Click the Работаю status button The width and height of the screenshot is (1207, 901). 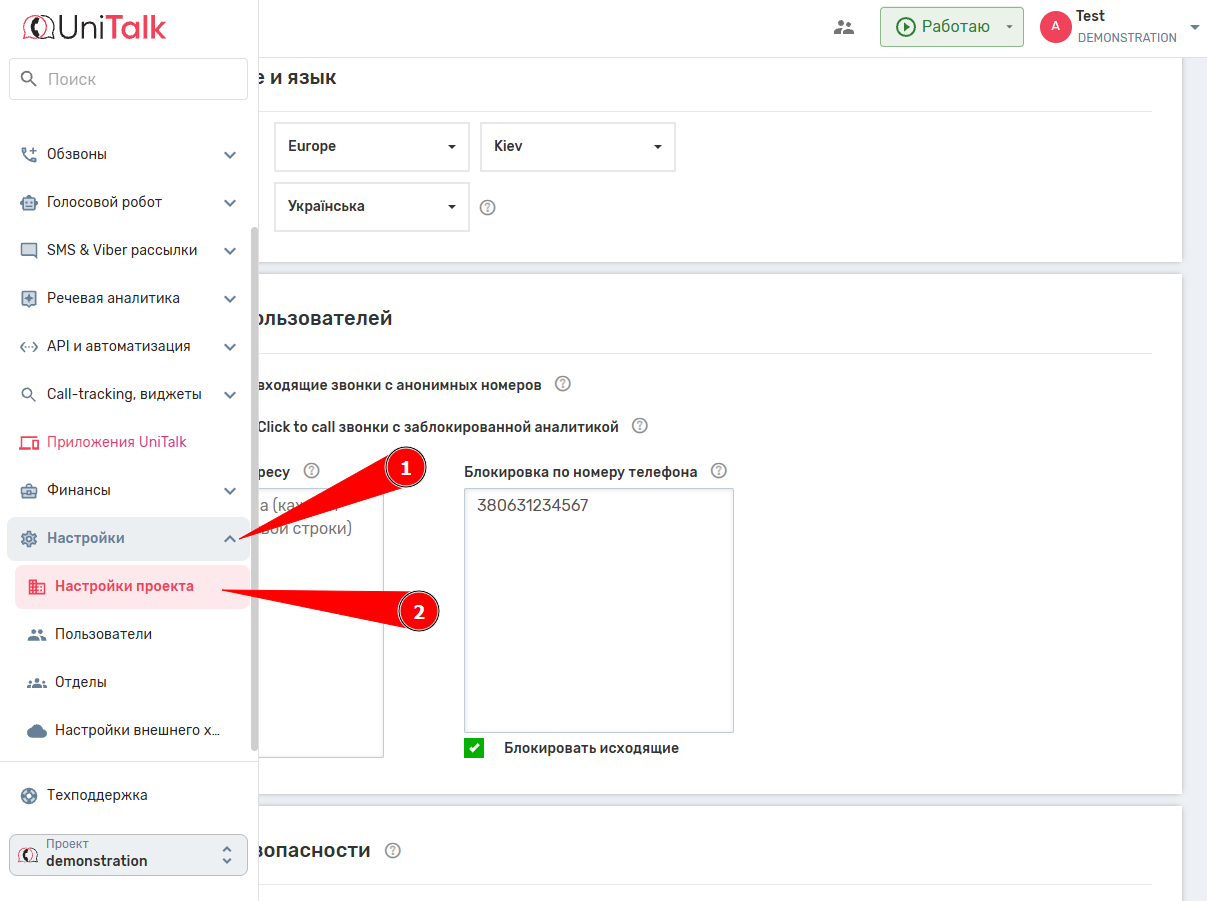pos(943,27)
